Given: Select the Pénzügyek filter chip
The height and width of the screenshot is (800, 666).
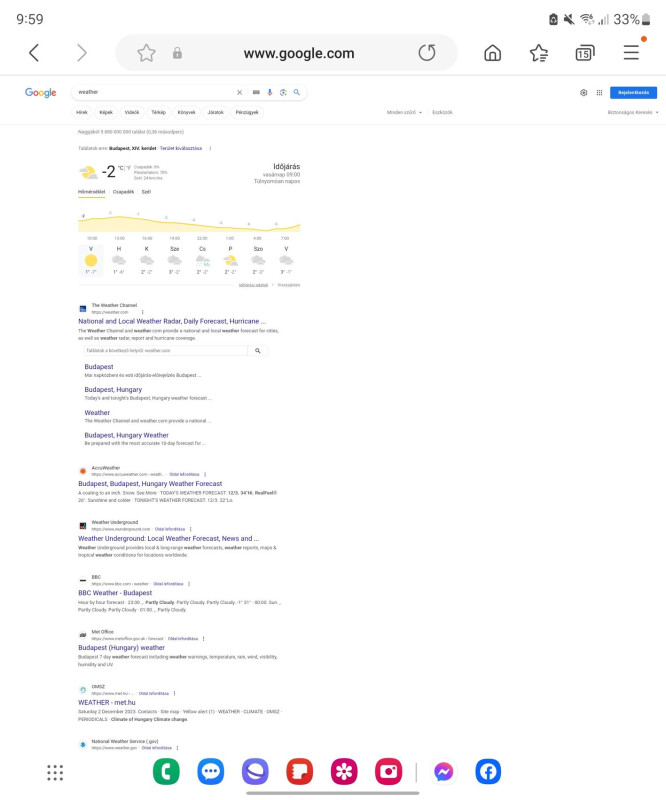Looking at the screenshot, I should point(247,112).
